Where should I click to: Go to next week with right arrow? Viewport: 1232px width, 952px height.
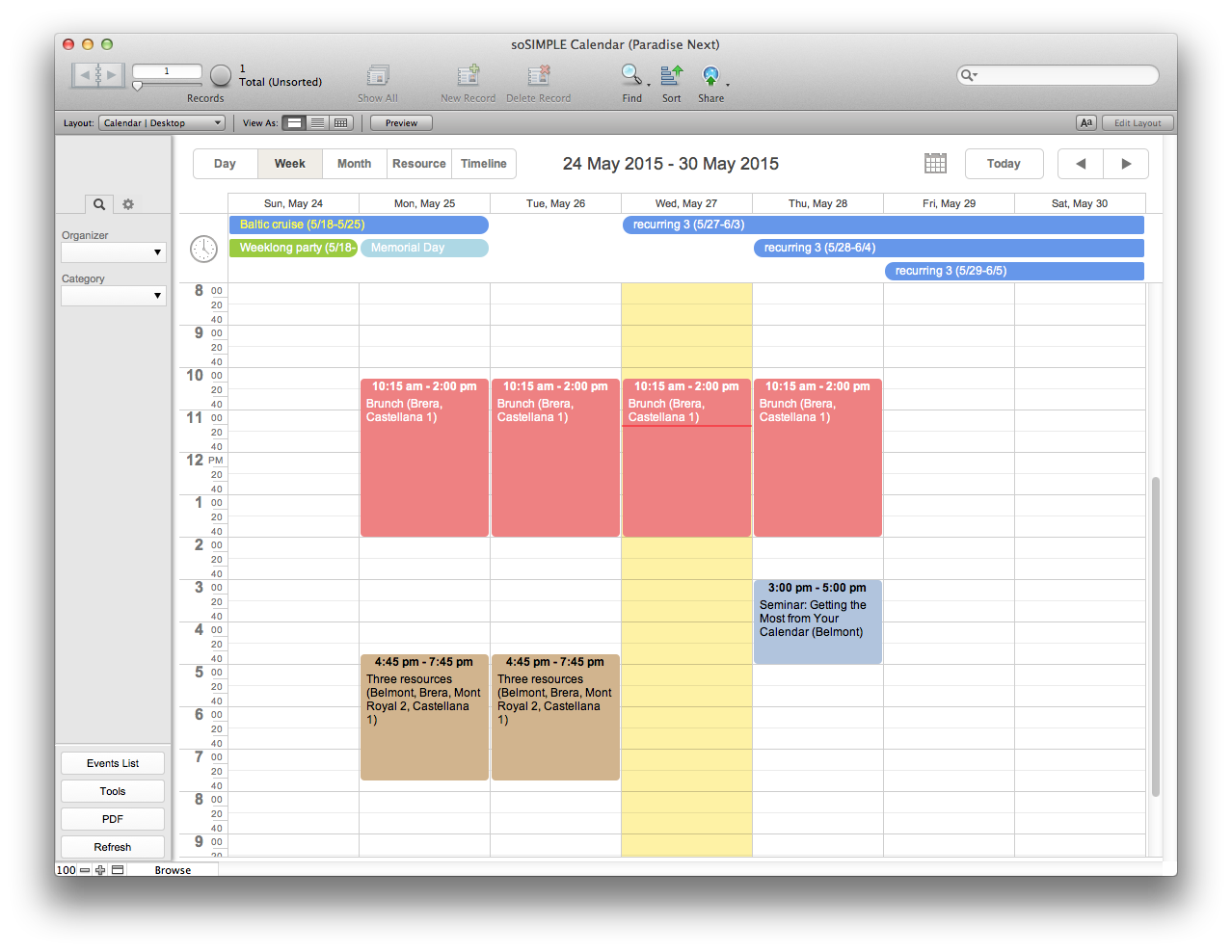[1125, 164]
